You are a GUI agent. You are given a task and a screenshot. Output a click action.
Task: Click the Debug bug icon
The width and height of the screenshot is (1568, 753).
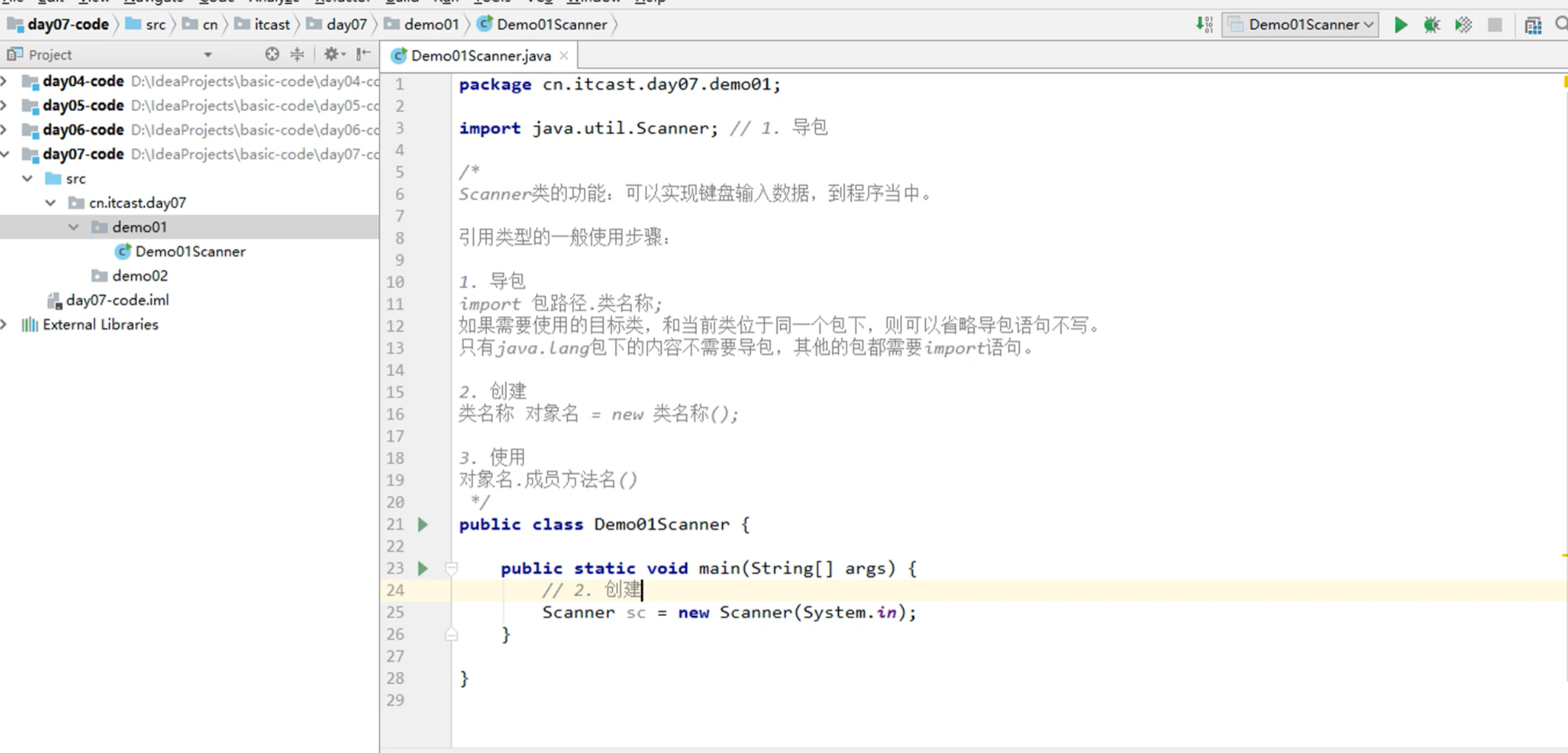point(1432,25)
